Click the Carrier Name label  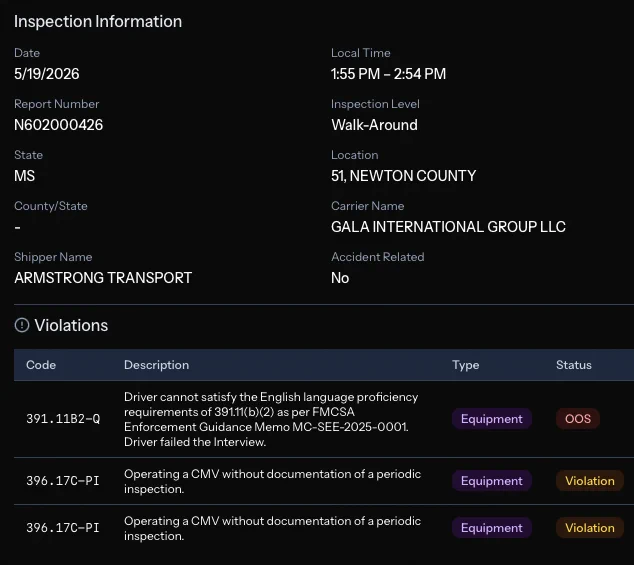point(367,206)
